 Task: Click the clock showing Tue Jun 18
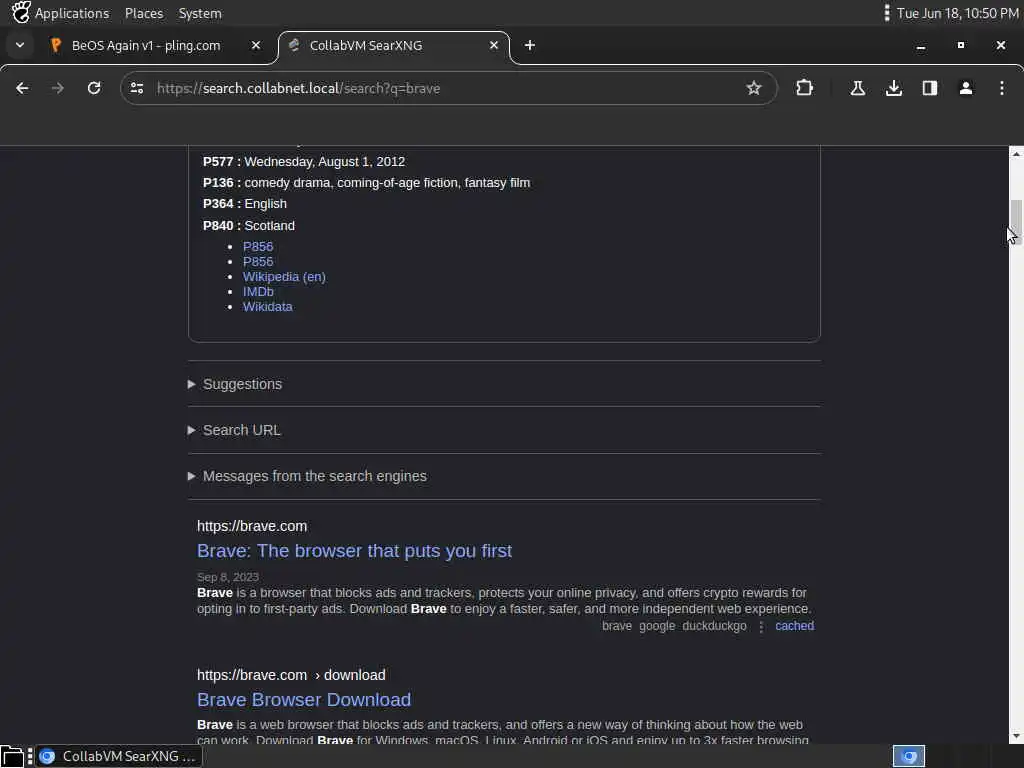click(x=957, y=13)
